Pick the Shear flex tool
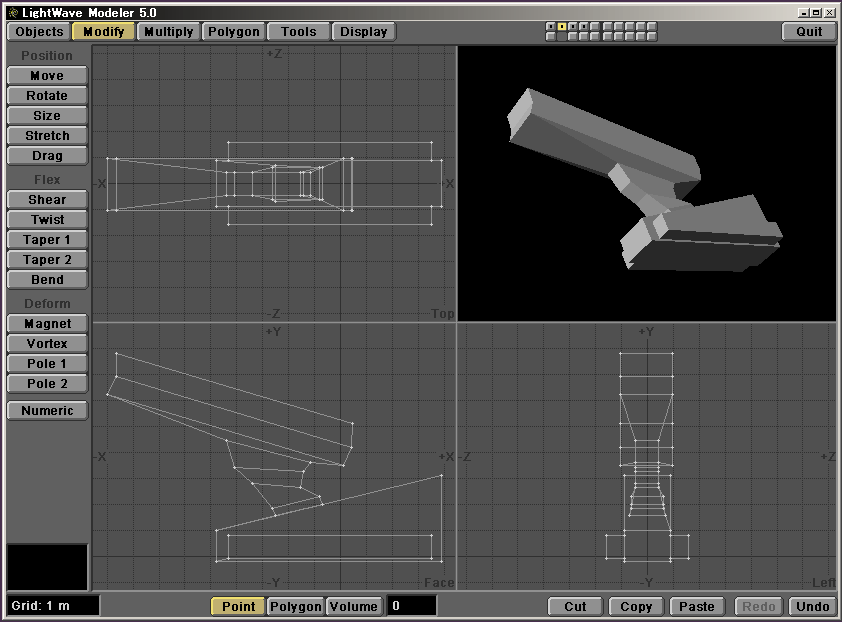The image size is (842, 622). click(x=47, y=200)
